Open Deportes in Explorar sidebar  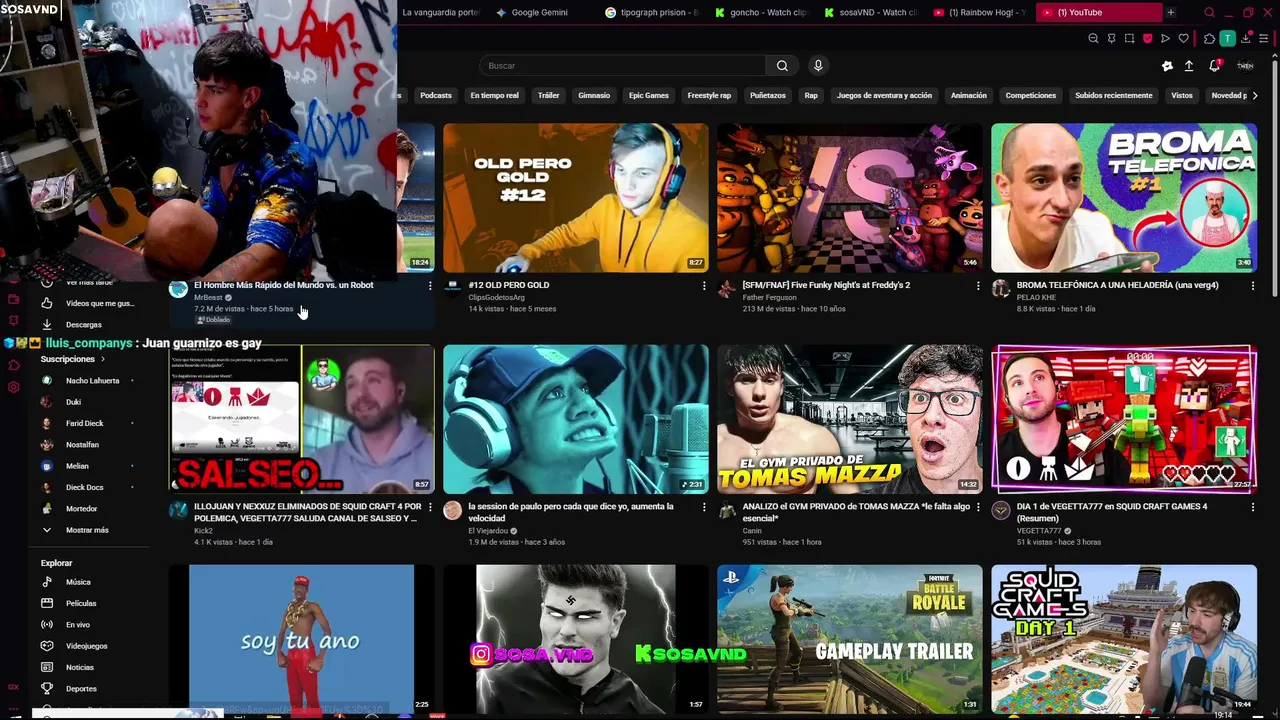tap(81, 689)
